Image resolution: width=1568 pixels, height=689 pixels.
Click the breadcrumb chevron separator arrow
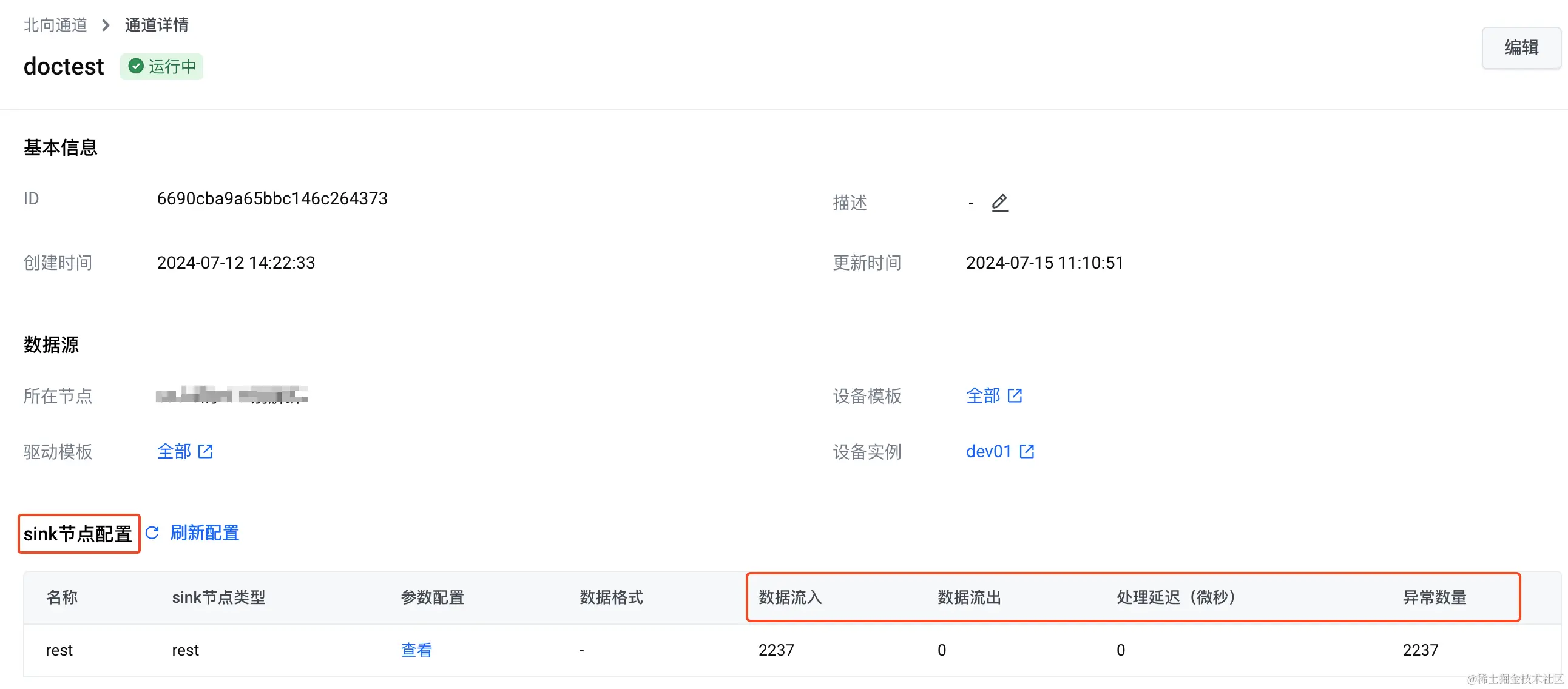click(x=106, y=25)
